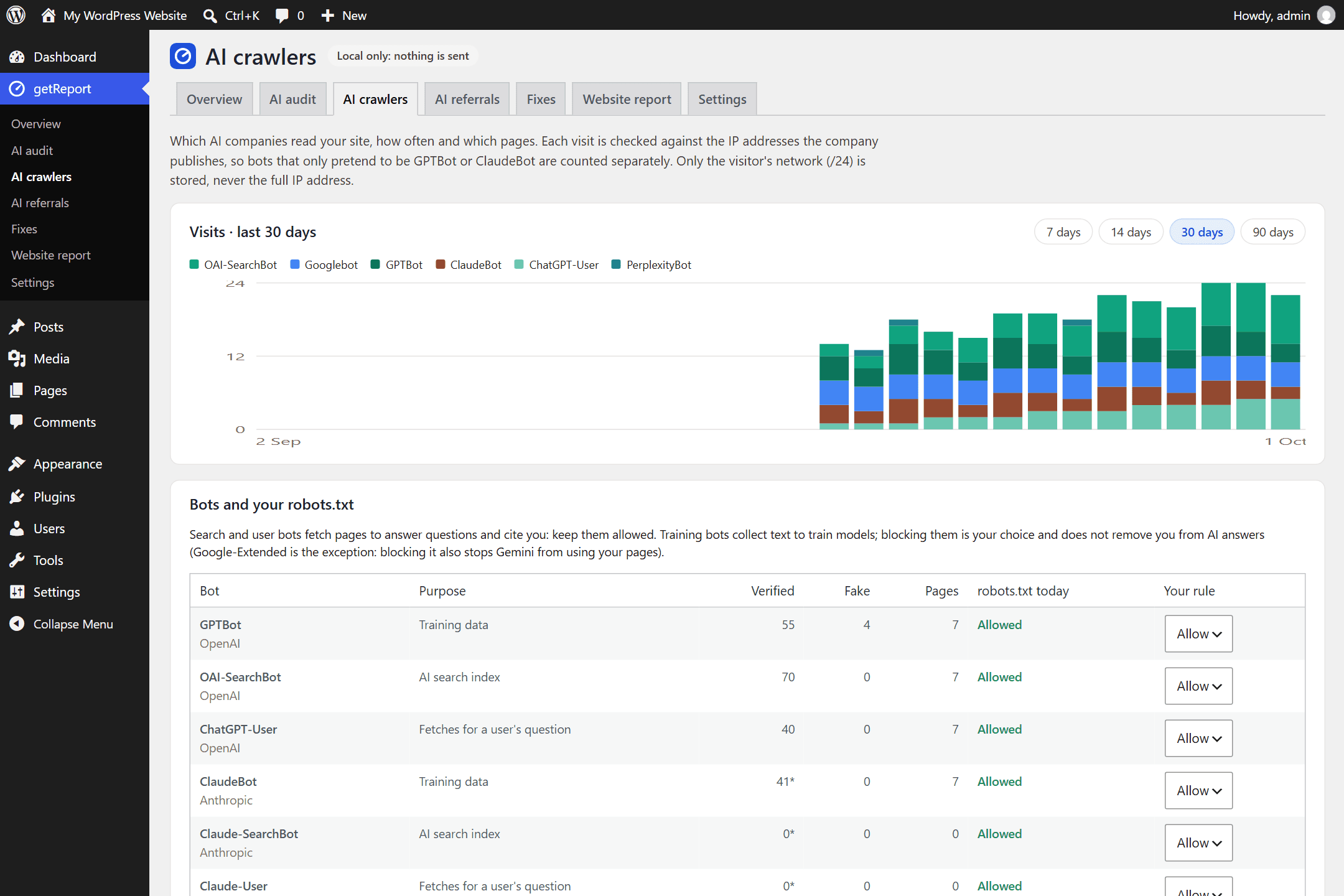This screenshot has height=896, width=1344.
Task: Open AI referrals in sidebar submenu
Action: pos(40,203)
